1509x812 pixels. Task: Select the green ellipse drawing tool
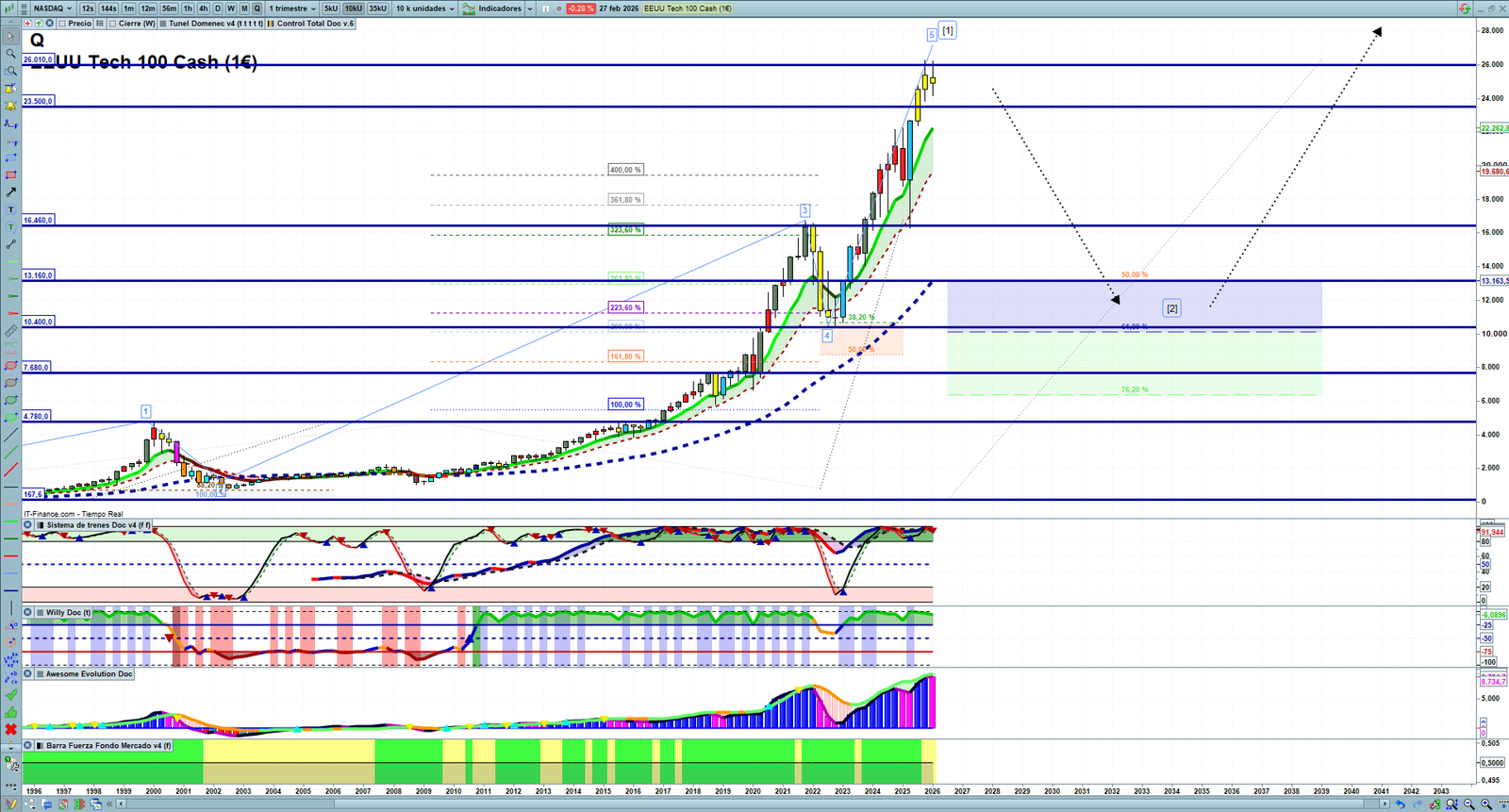[11, 400]
